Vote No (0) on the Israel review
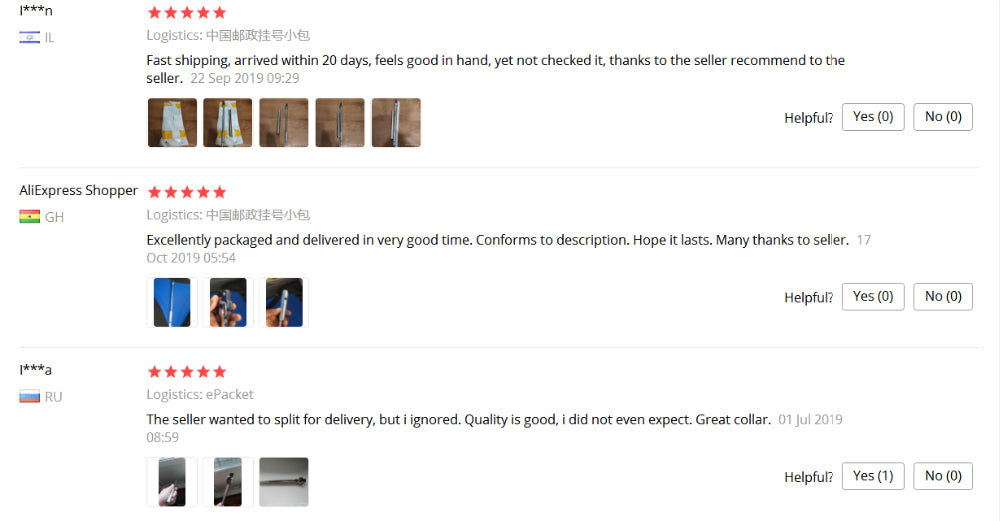The width and height of the screenshot is (1000, 521). (943, 117)
